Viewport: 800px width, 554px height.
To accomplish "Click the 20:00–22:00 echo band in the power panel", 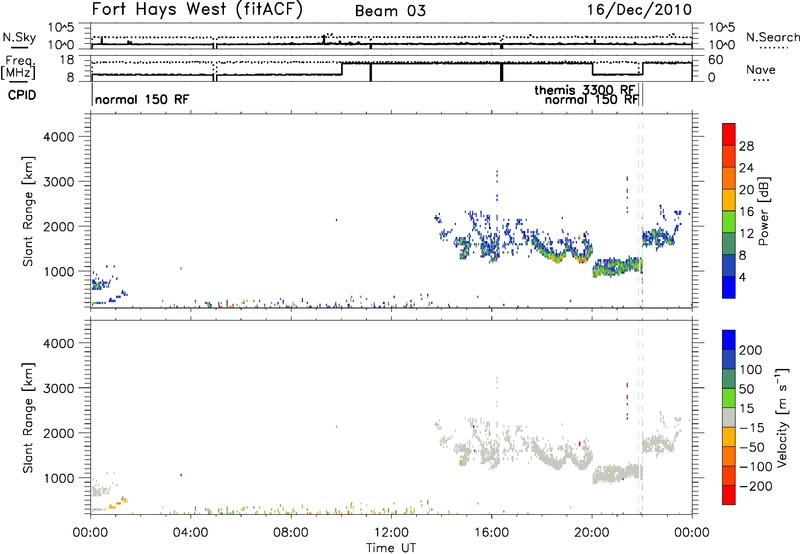I will click(617, 266).
